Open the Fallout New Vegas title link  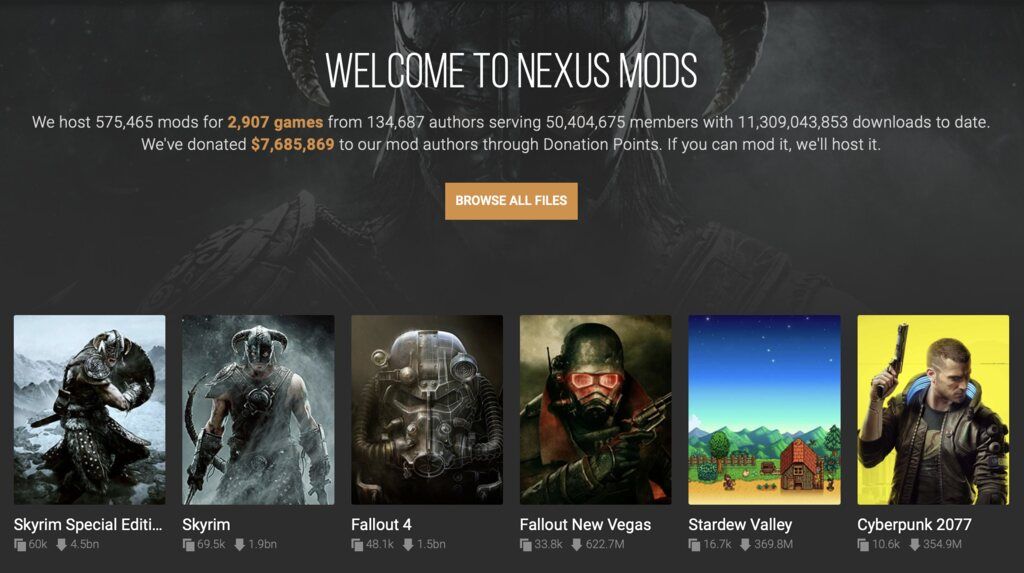point(585,525)
